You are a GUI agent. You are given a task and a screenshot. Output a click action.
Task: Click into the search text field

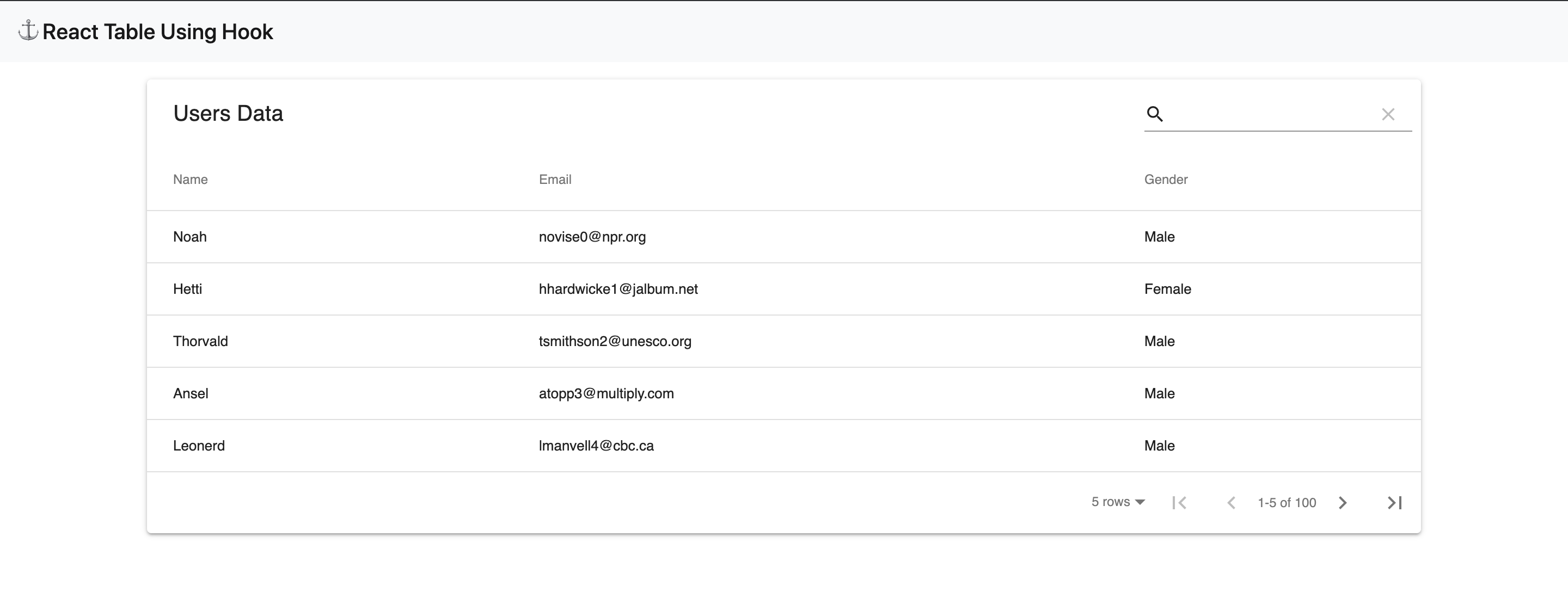[1271, 114]
